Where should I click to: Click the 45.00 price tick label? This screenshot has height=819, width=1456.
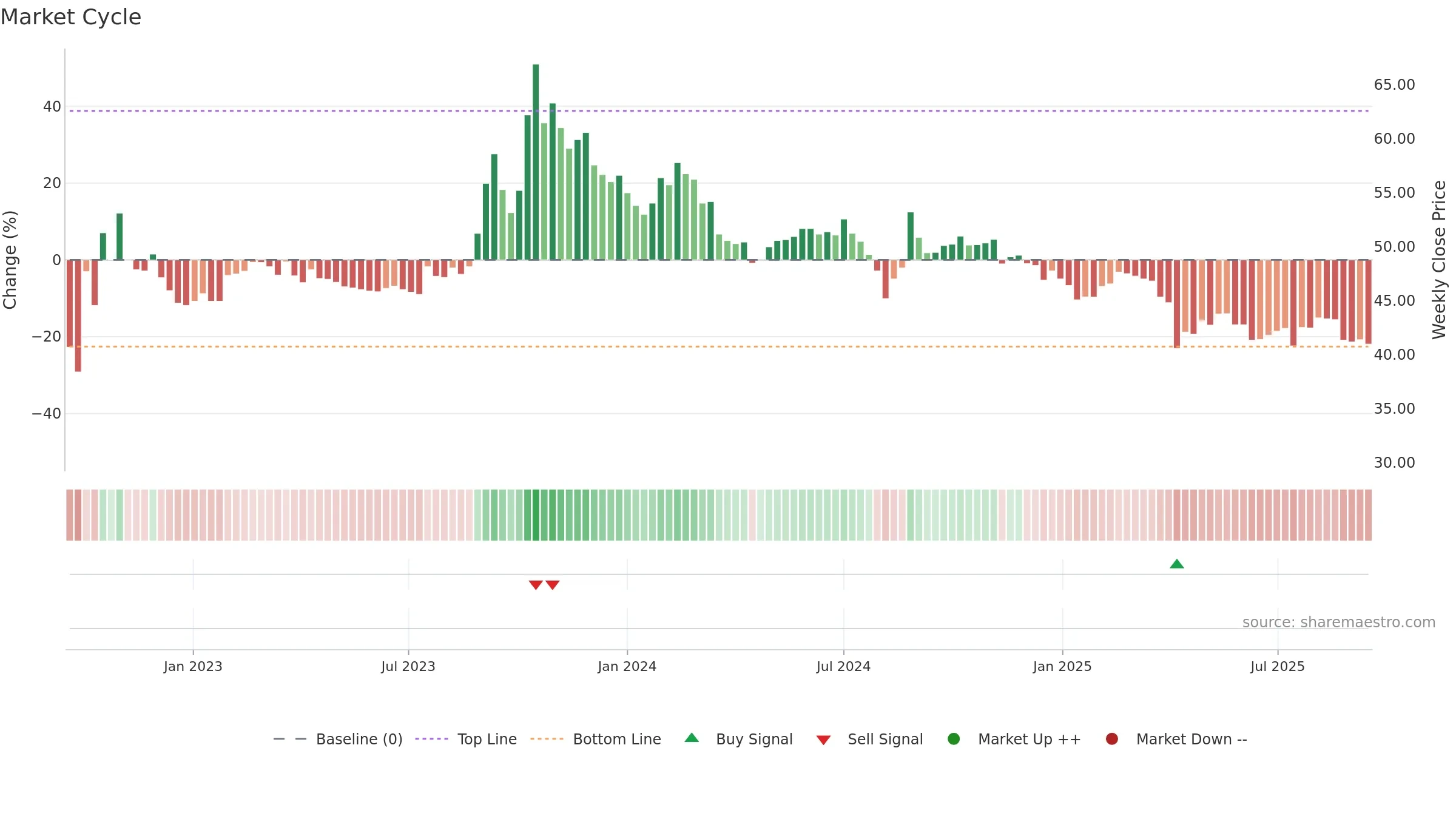point(1394,301)
